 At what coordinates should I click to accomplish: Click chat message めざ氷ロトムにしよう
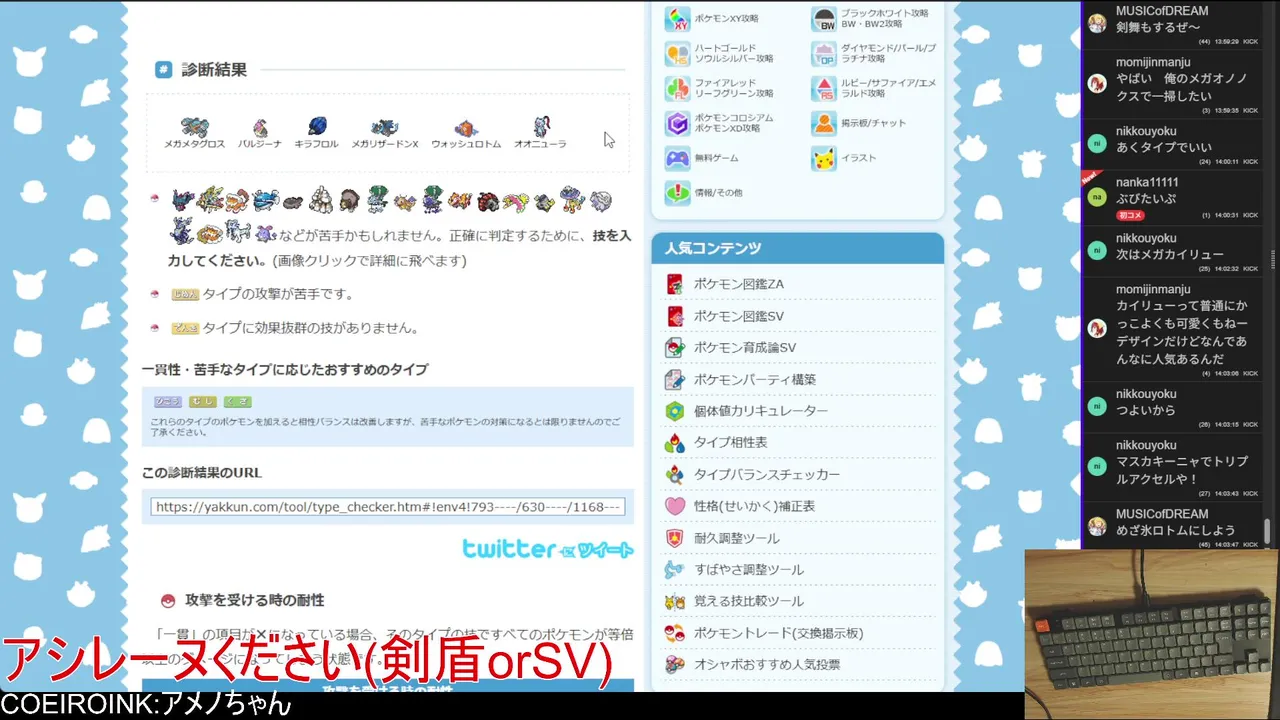(x=1176, y=530)
